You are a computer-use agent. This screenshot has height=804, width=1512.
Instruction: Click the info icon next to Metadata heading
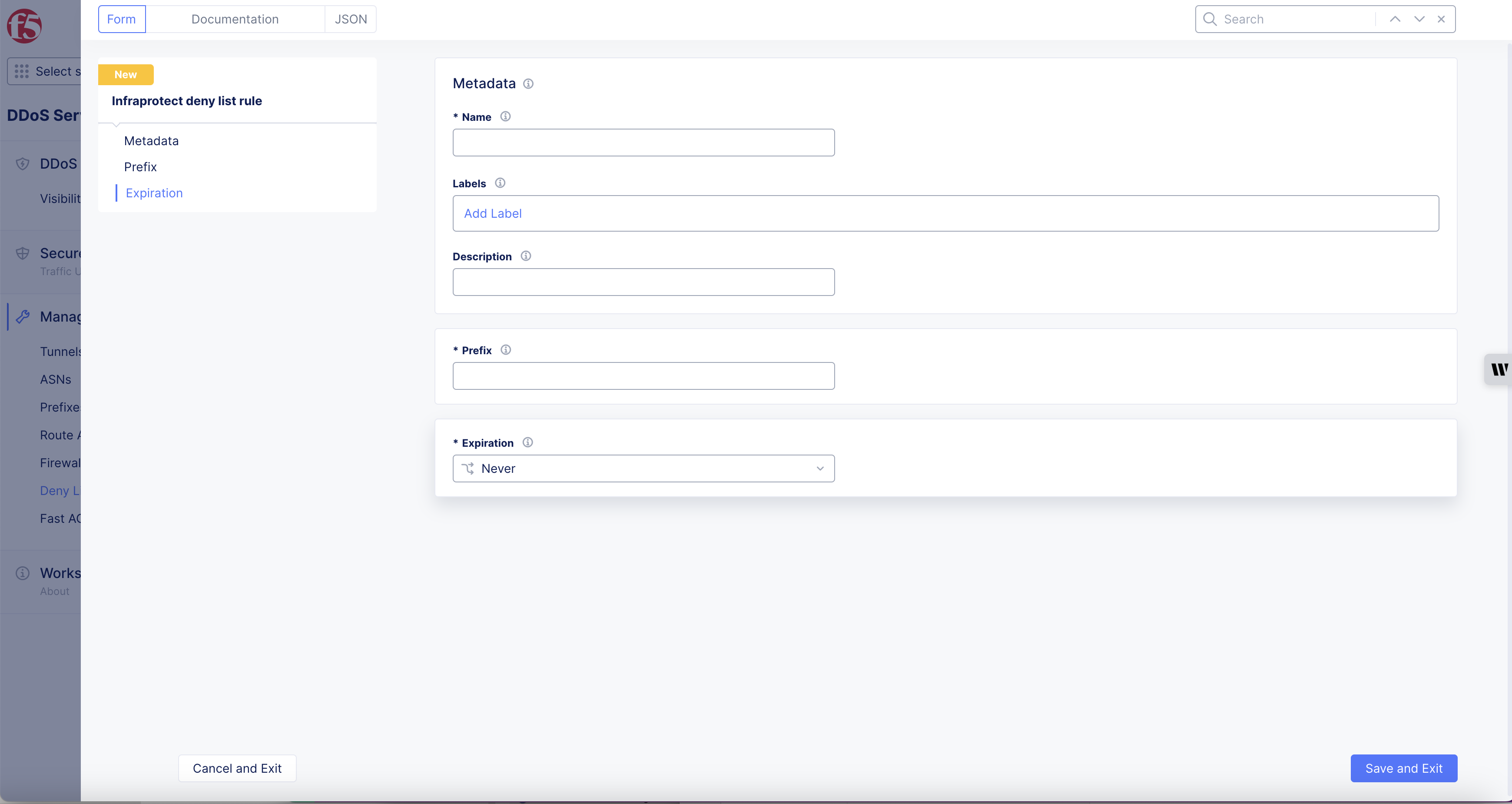[528, 84]
